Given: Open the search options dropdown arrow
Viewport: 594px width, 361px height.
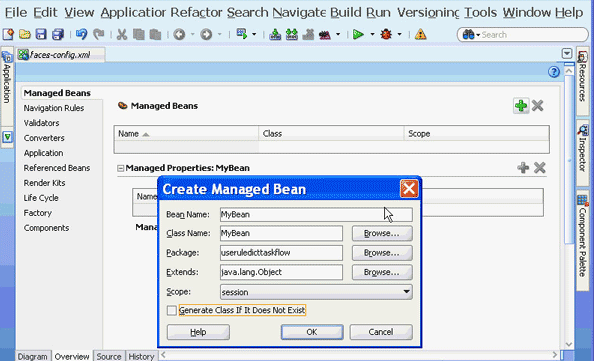Looking at the screenshot, I should click(478, 35).
